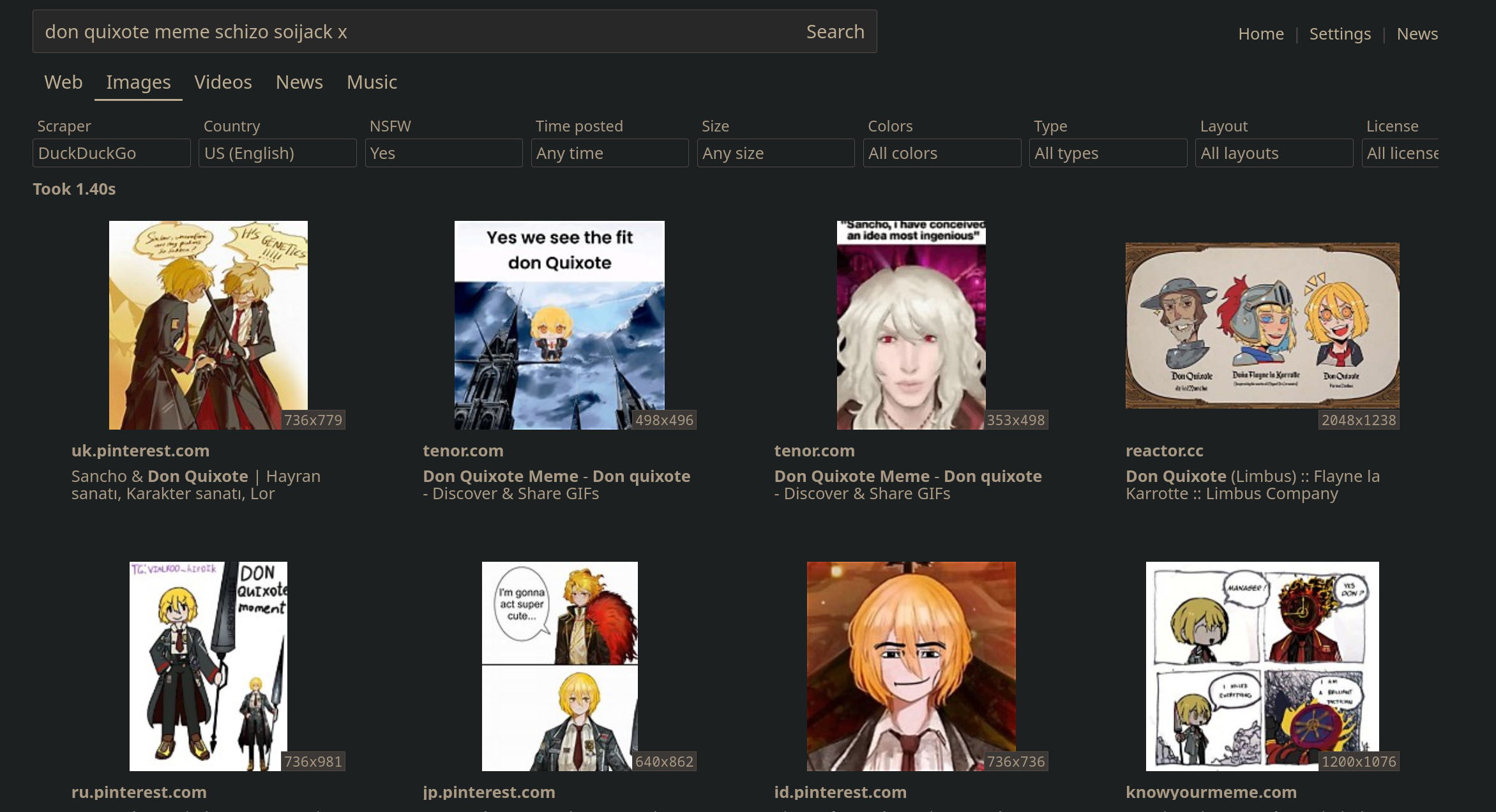The image size is (1496, 812).
Task: Open the Scraper dropdown showing DuckDuckGo
Action: [x=112, y=153]
